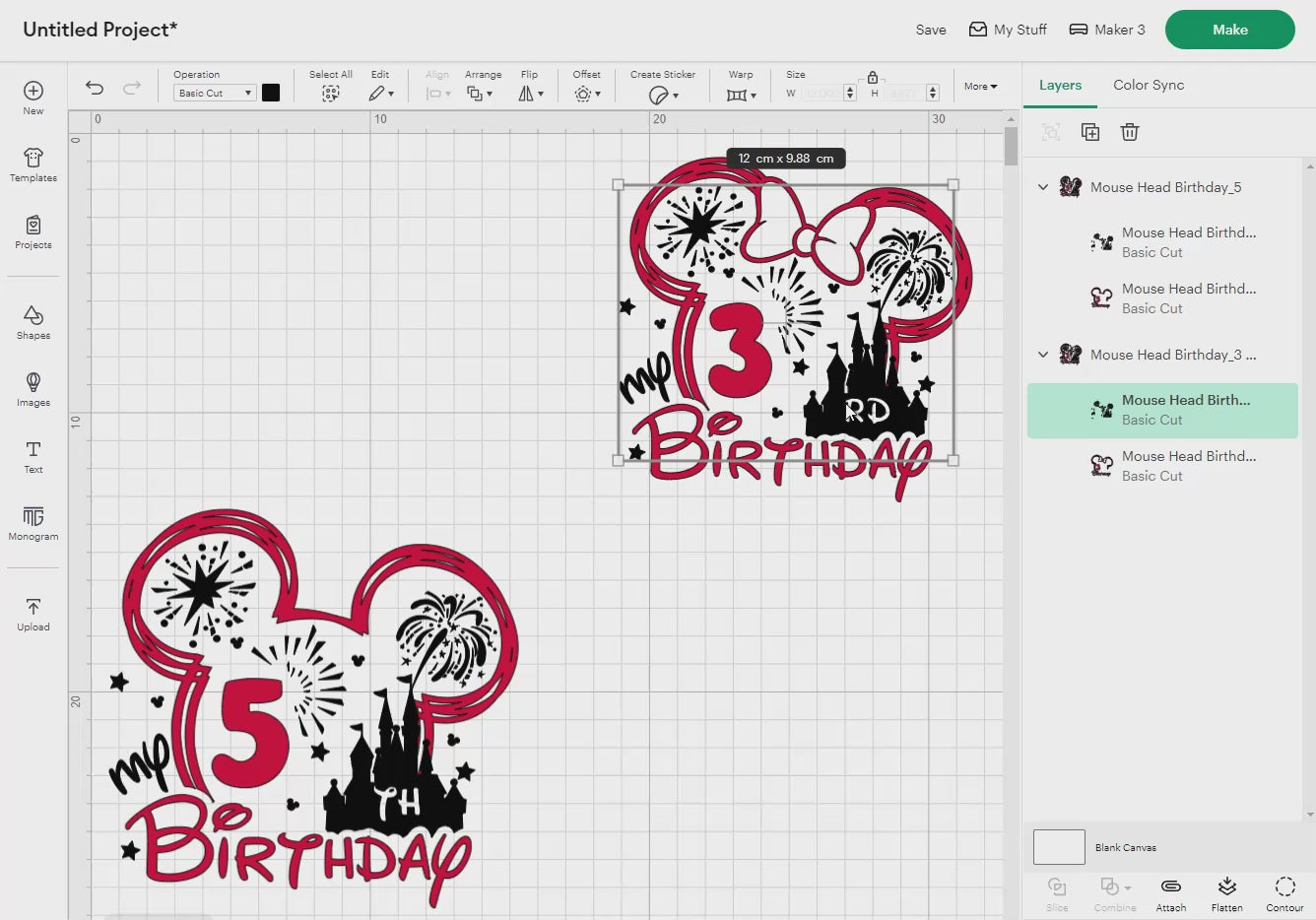Open the Monogram tool
This screenshot has height=920, width=1316.
coord(33,523)
